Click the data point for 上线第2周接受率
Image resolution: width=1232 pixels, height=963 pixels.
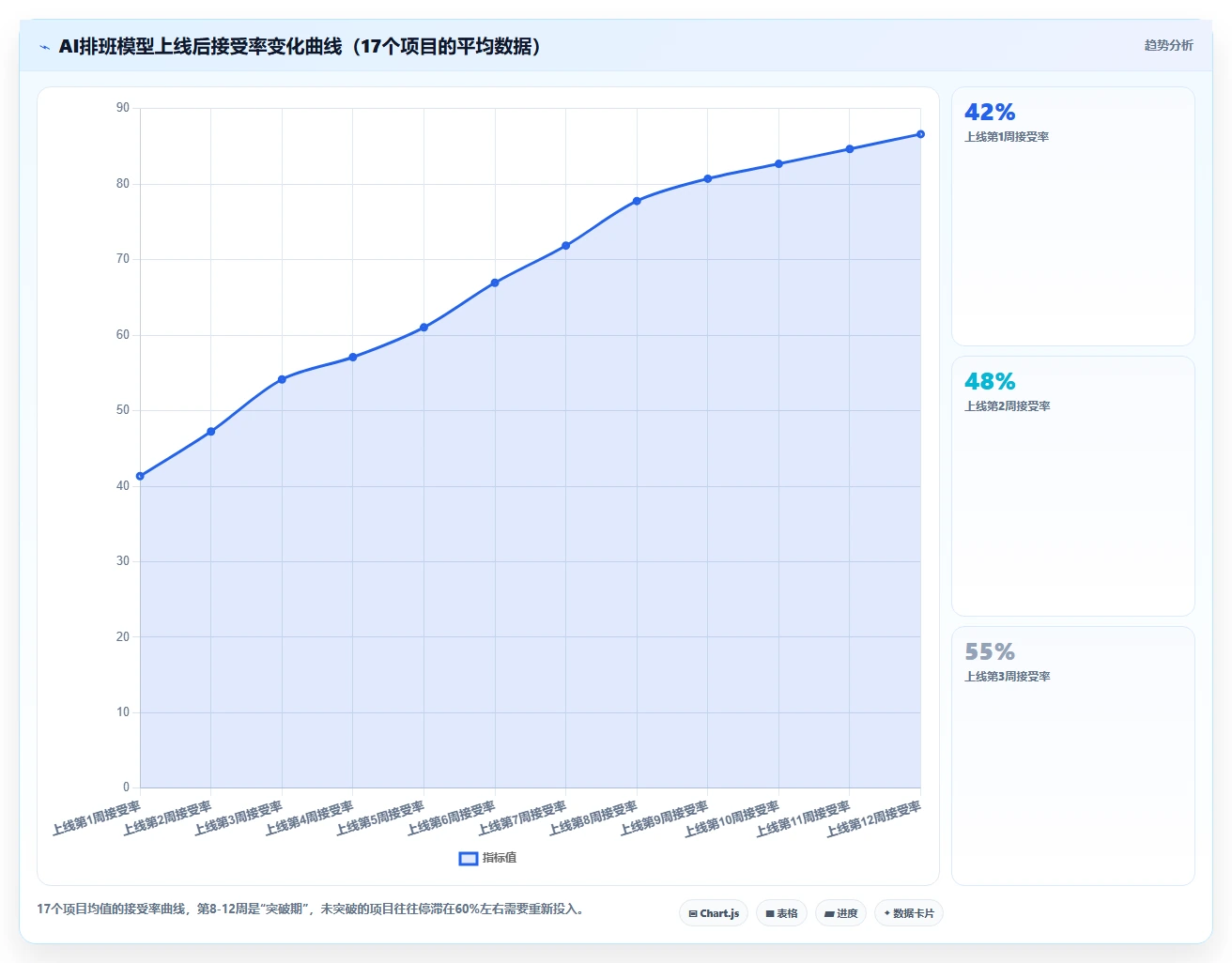pos(210,432)
